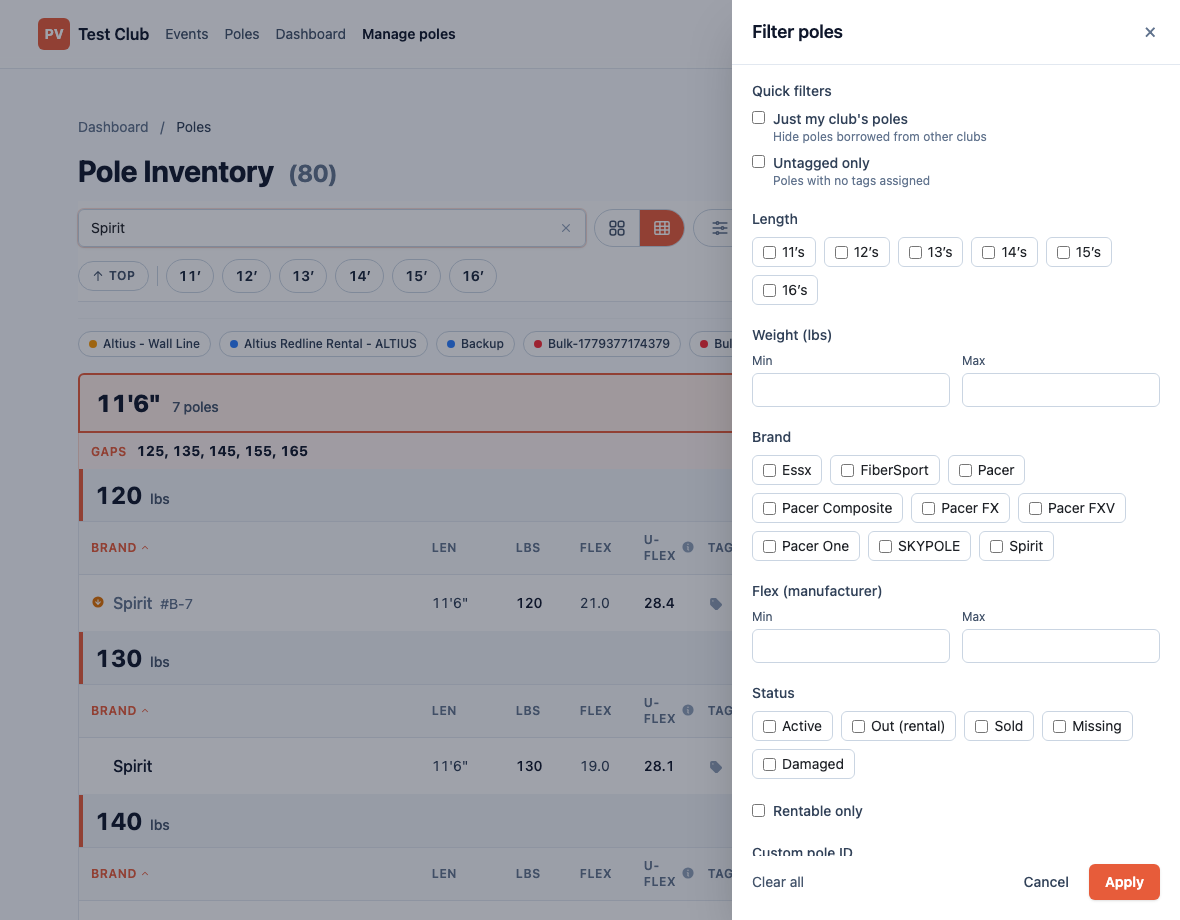Image resolution: width=1180 pixels, height=920 pixels.
Task: Click Cancel in filter panel
Action: pyautogui.click(x=1045, y=882)
